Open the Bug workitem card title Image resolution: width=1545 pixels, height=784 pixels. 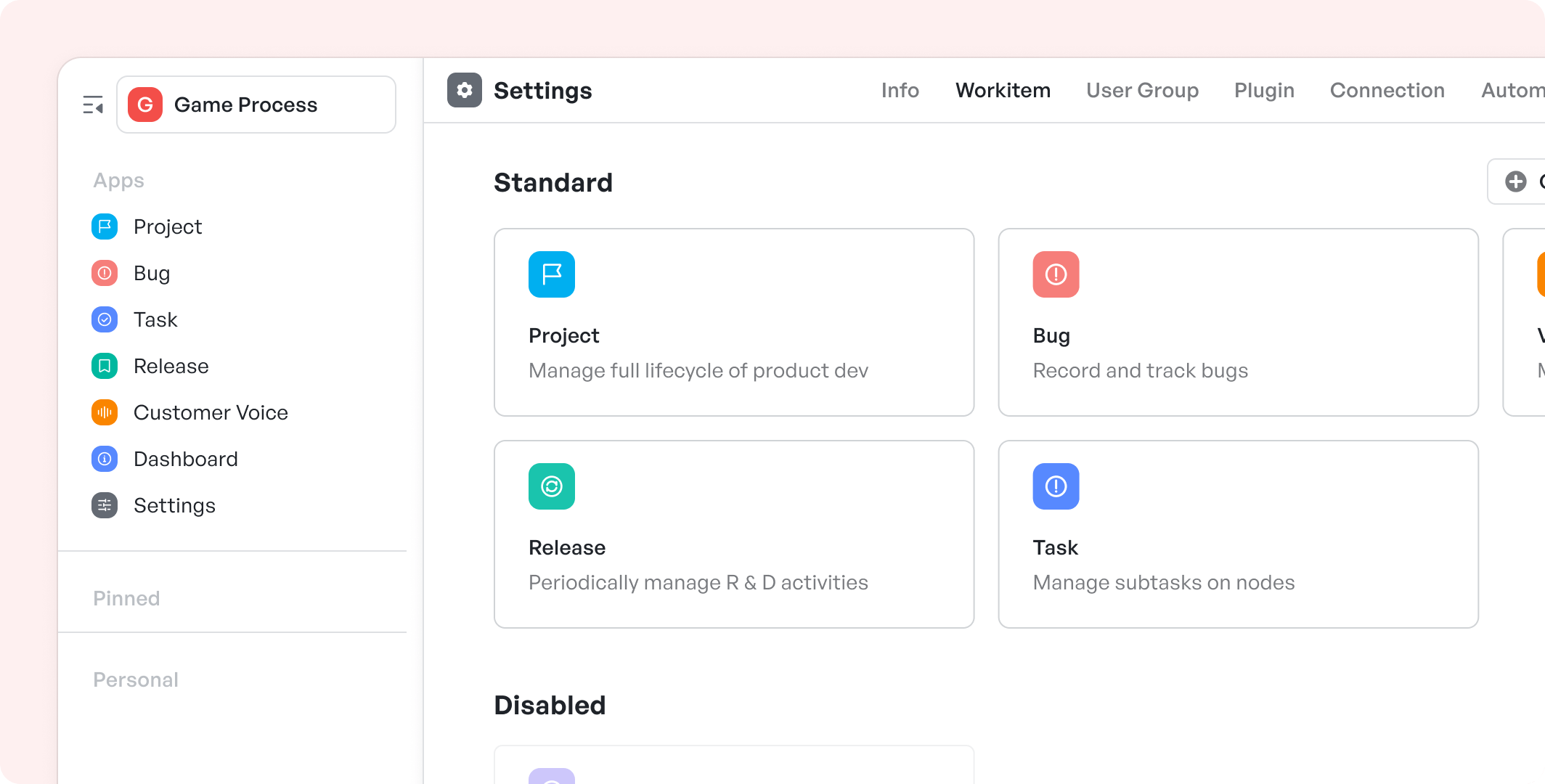(1051, 336)
